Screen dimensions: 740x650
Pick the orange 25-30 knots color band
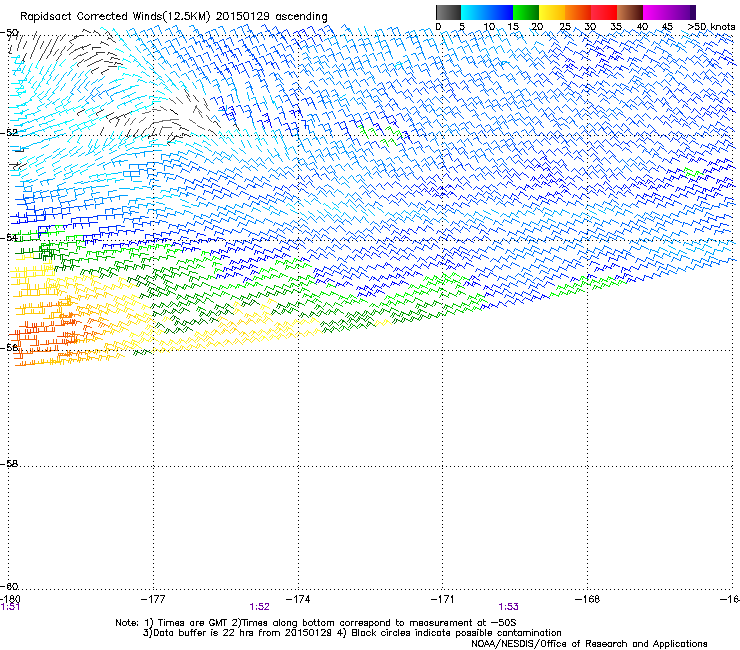(578, 12)
